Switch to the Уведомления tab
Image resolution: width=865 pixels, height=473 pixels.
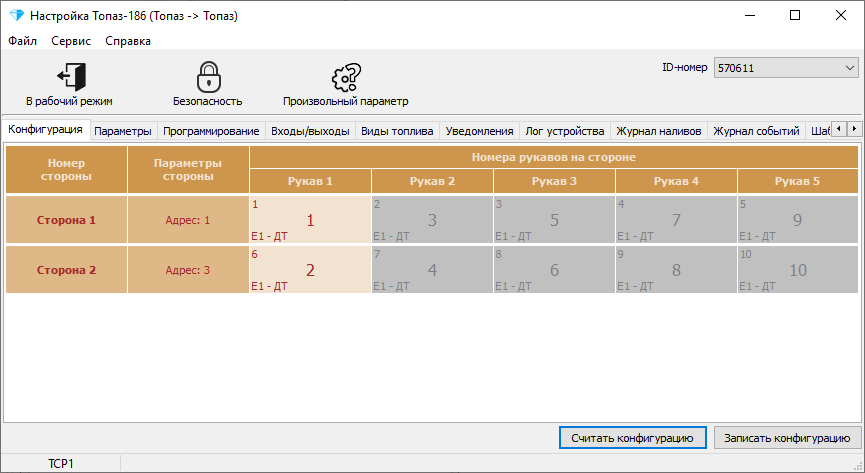point(479,131)
